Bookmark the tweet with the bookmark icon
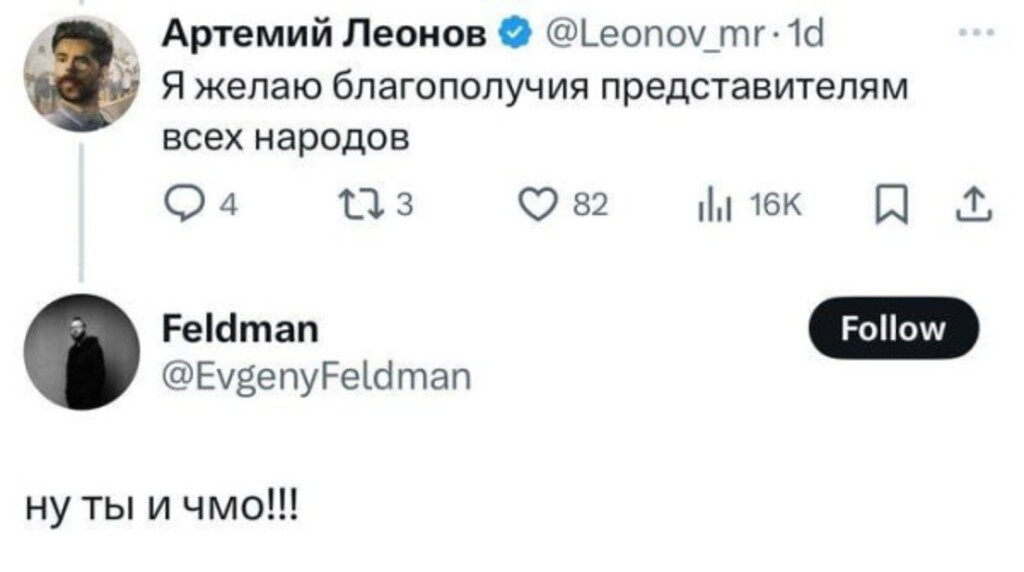The width and height of the screenshot is (1024, 572). pyautogui.click(x=886, y=204)
